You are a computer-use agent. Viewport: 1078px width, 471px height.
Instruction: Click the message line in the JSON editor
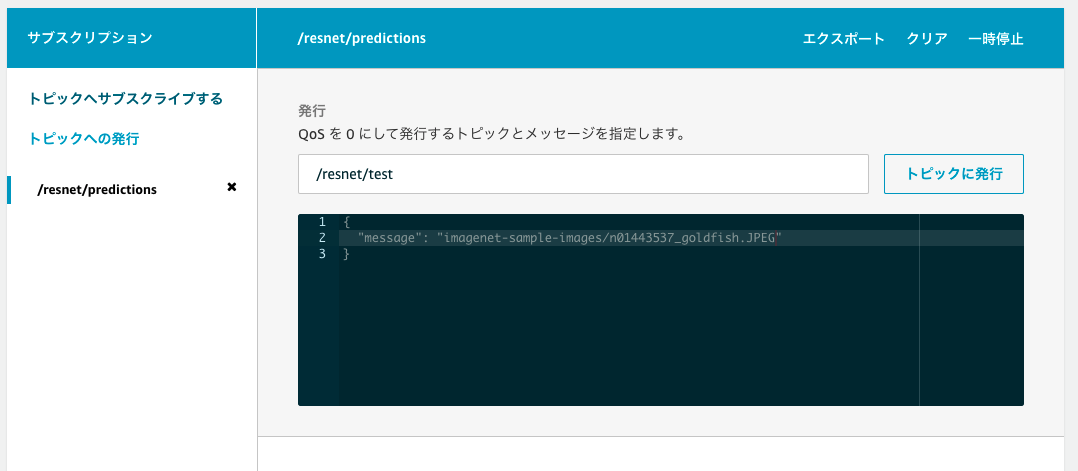[571, 238]
